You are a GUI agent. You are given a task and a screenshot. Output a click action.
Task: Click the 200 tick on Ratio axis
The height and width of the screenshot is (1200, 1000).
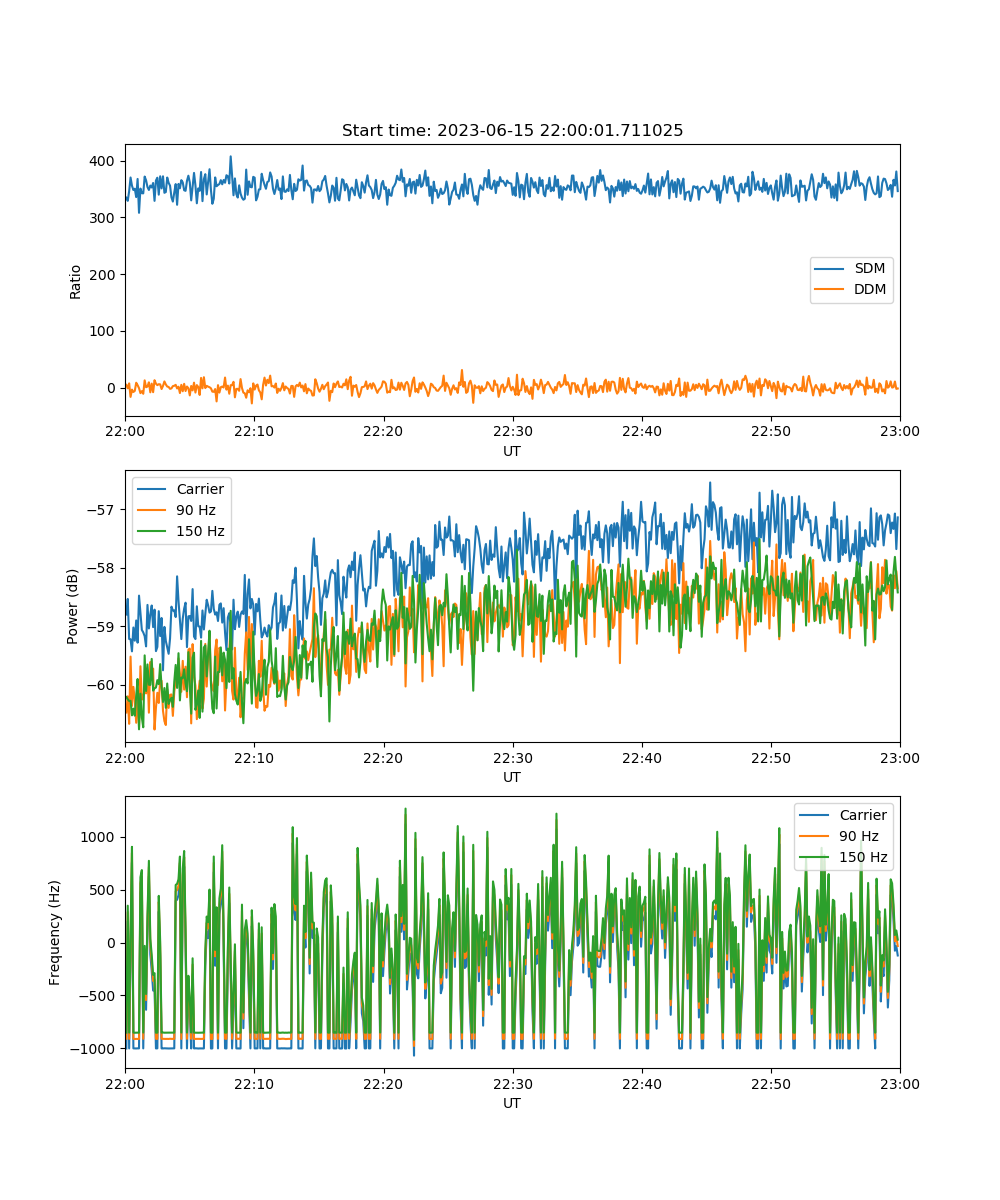(x=104, y=275)
